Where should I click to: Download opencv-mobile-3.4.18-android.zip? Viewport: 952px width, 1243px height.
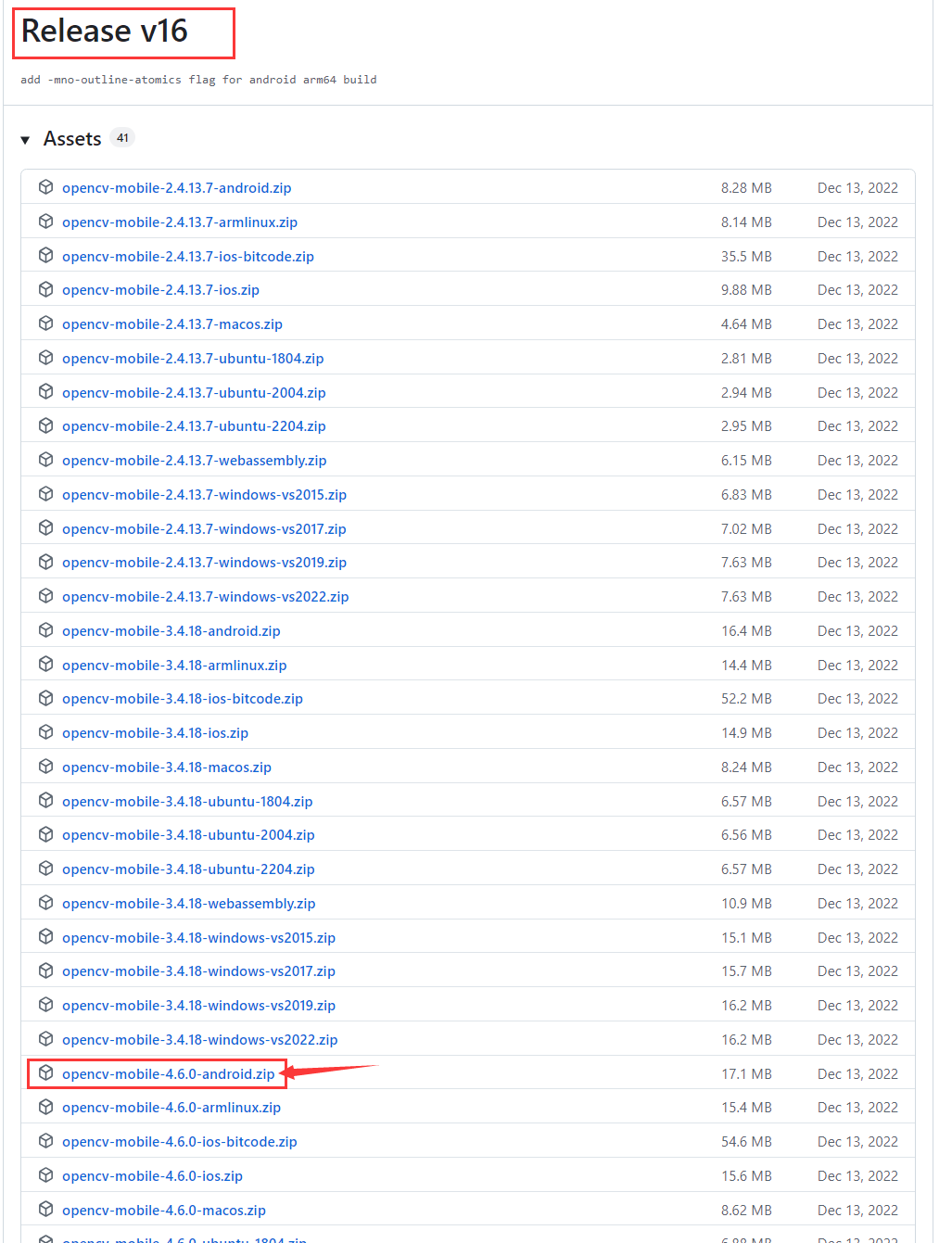(171, 631)
